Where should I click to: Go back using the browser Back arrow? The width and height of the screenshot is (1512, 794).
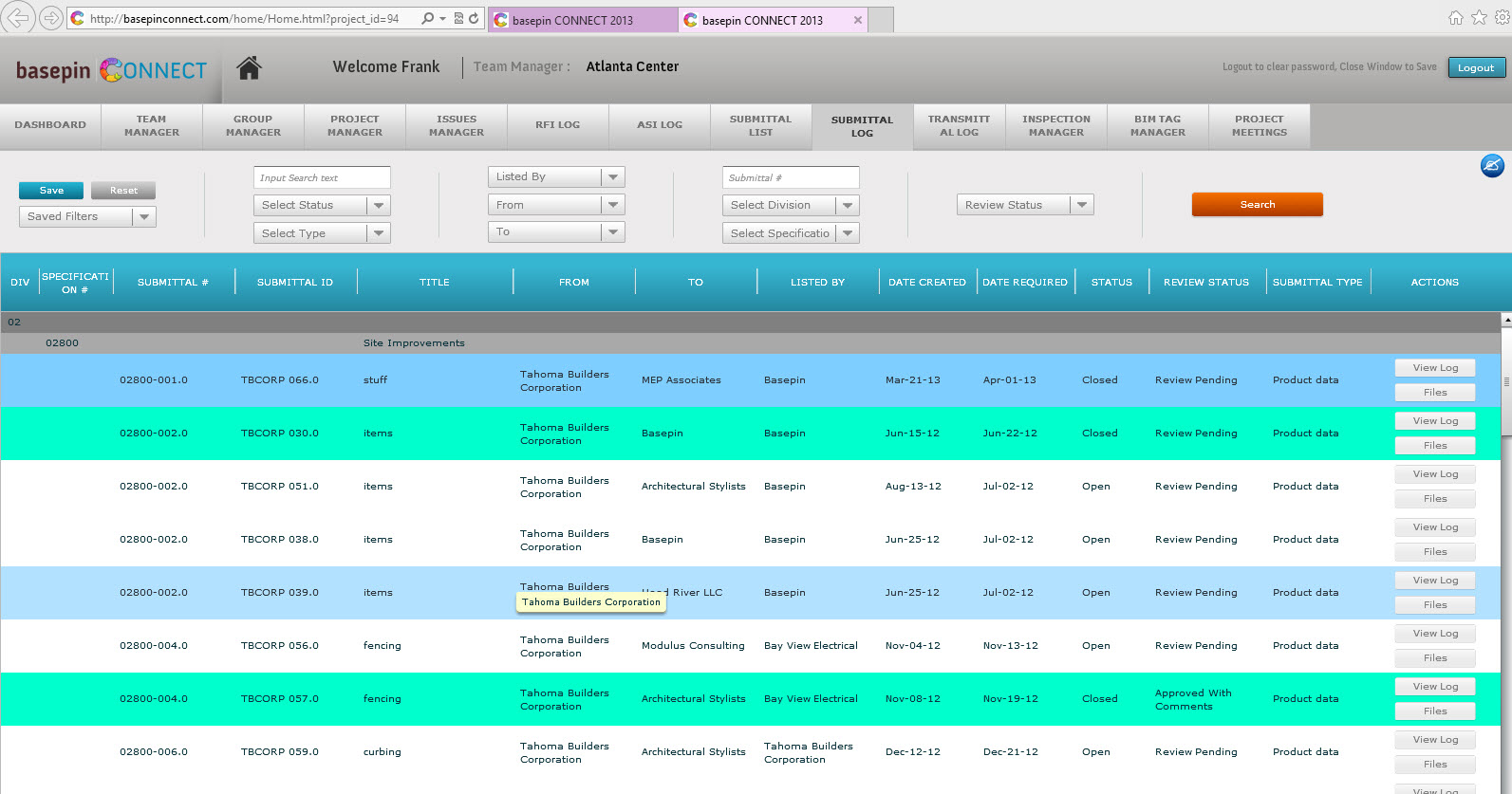(19, 17)
